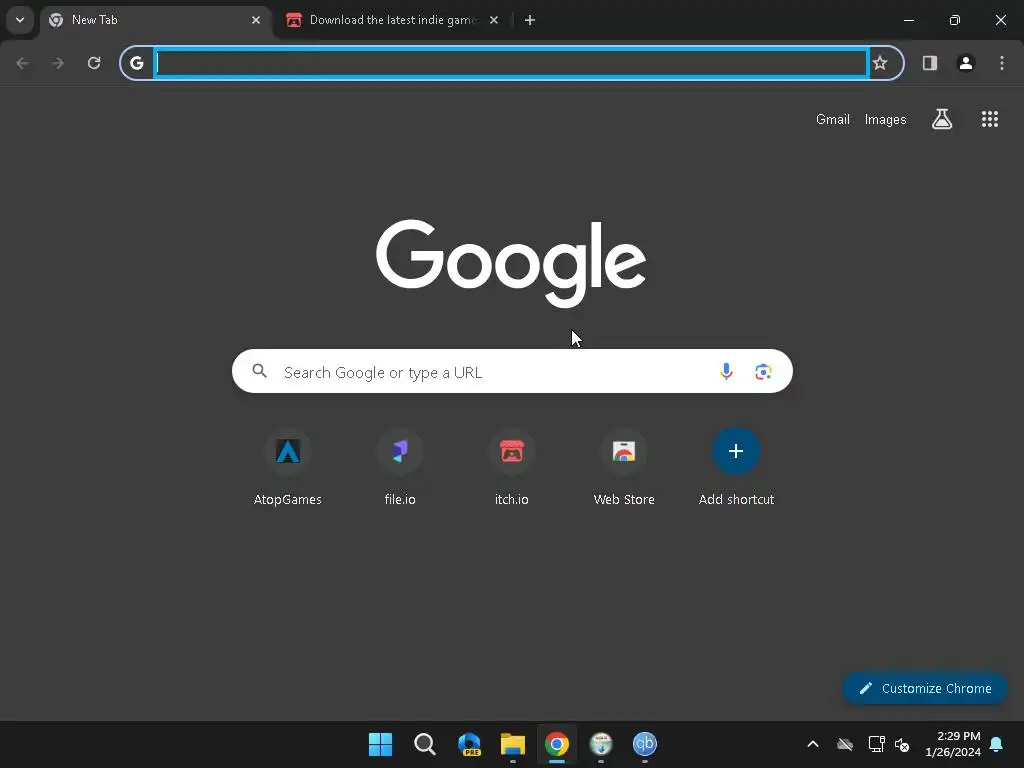Restore down the Chrome window
This screenshot has width=1024, height=768.
pyautogui.click(x=954, y=20)
